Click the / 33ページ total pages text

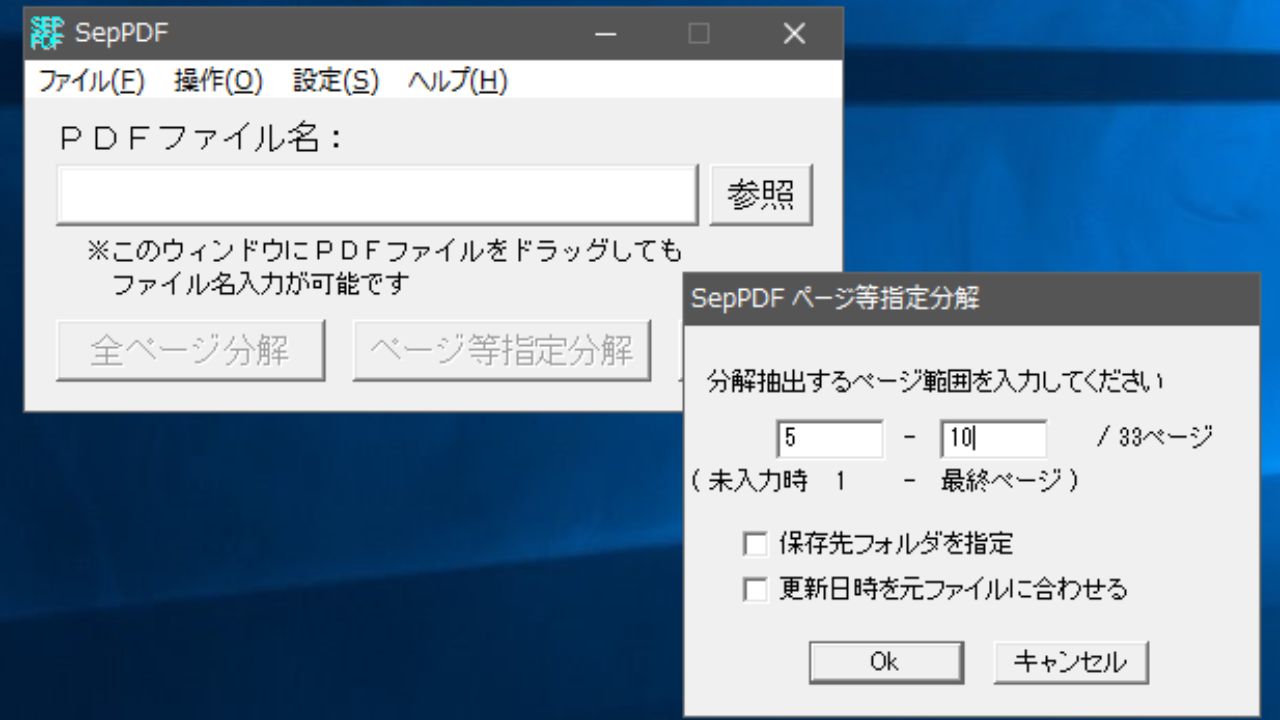tap(1155, 437)
